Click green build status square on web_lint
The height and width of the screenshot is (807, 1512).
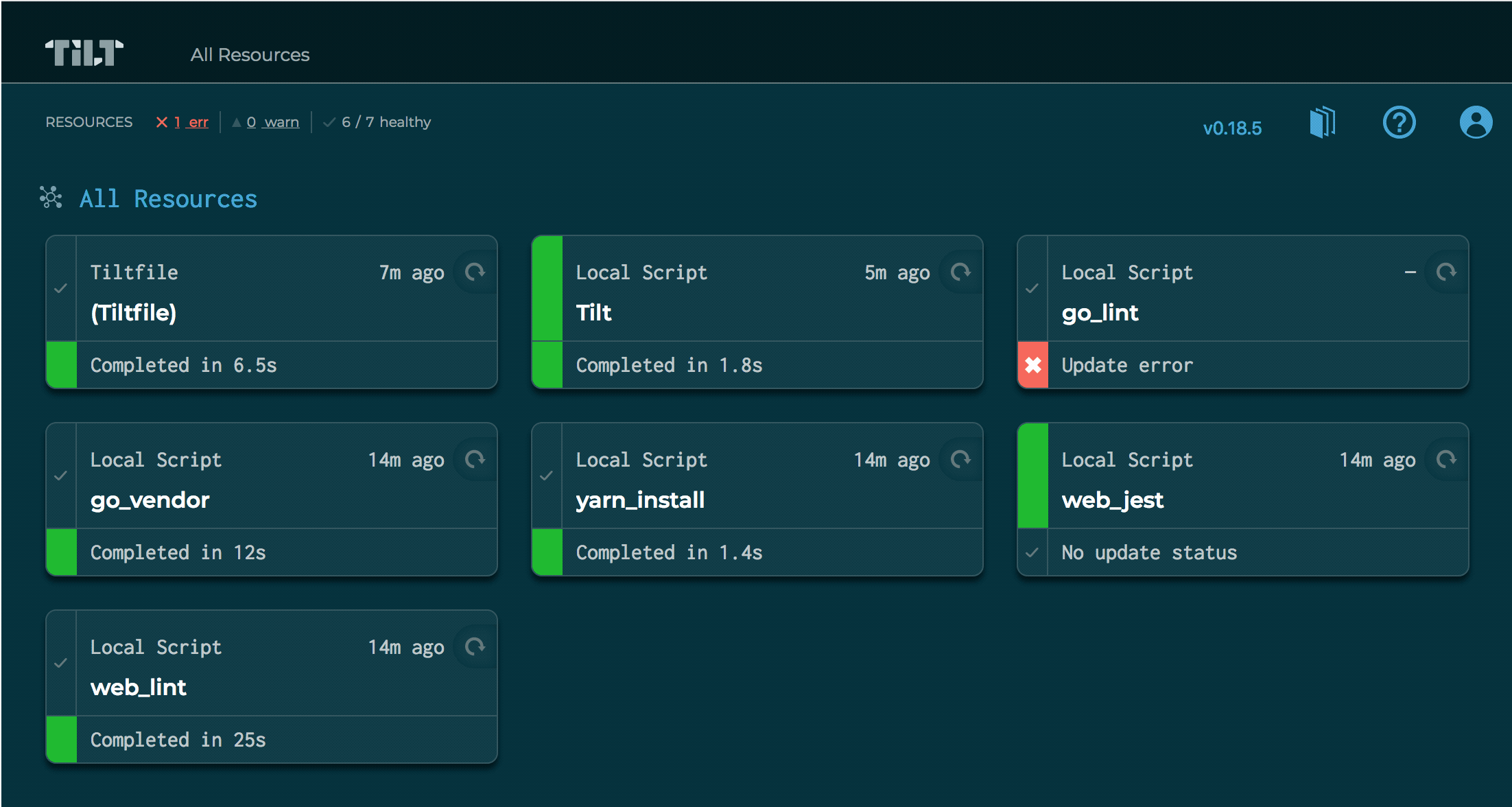tap(62, 740)
